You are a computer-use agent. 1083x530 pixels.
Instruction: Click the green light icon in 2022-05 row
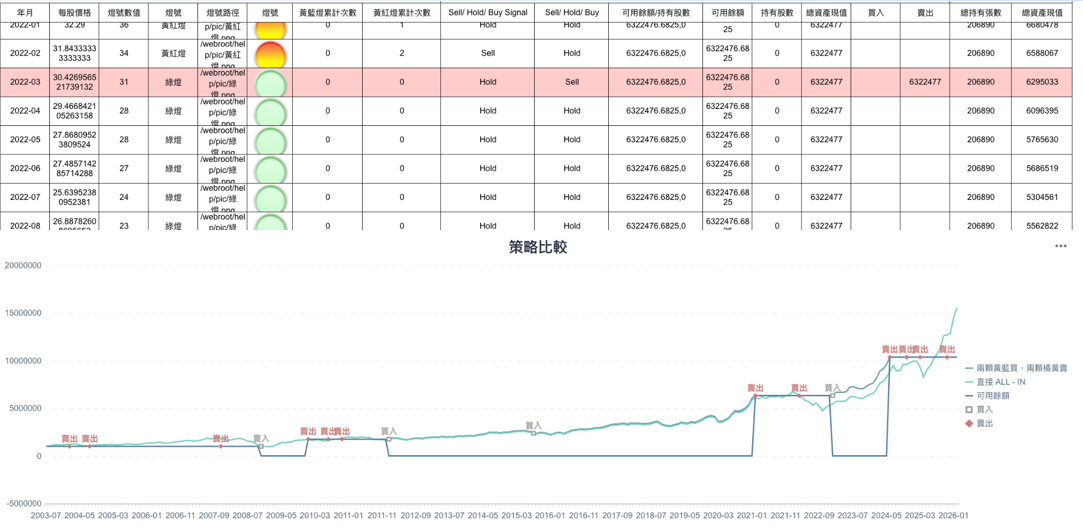point(270,141)
